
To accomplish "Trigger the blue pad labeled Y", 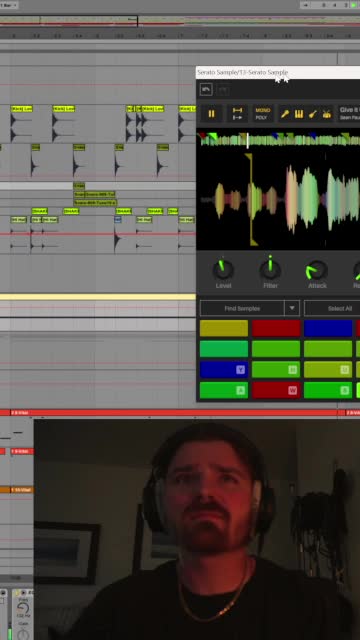I will pyautogui.click(x=224, y=370).
